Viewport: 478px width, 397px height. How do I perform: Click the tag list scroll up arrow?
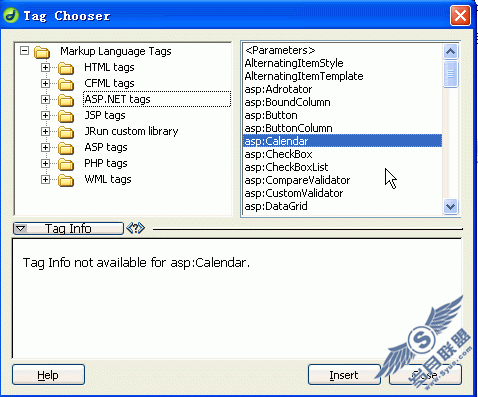pyautogui.click(x=451, y=51)
